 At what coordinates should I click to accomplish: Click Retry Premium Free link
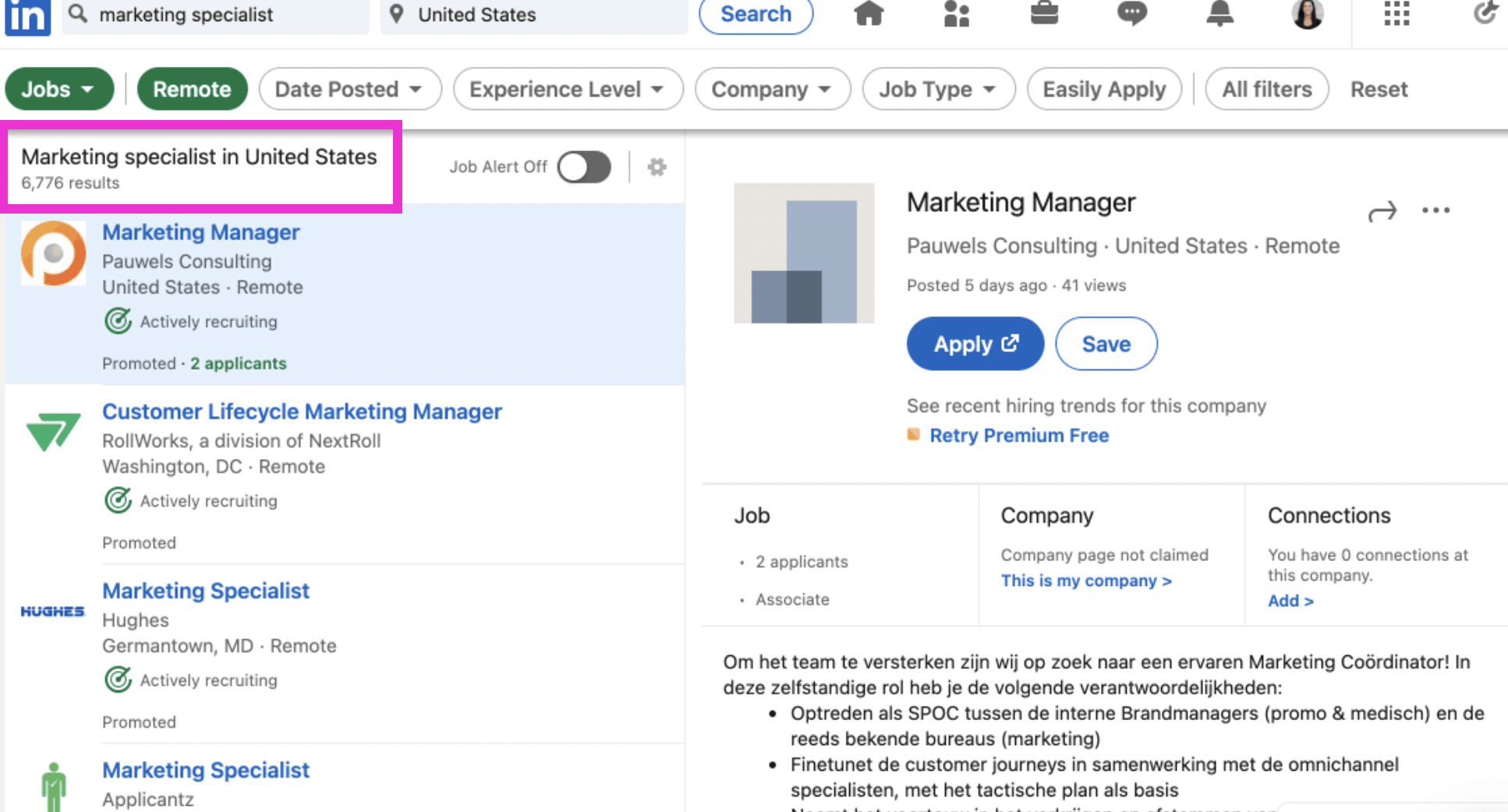[x=1019, y=435]
